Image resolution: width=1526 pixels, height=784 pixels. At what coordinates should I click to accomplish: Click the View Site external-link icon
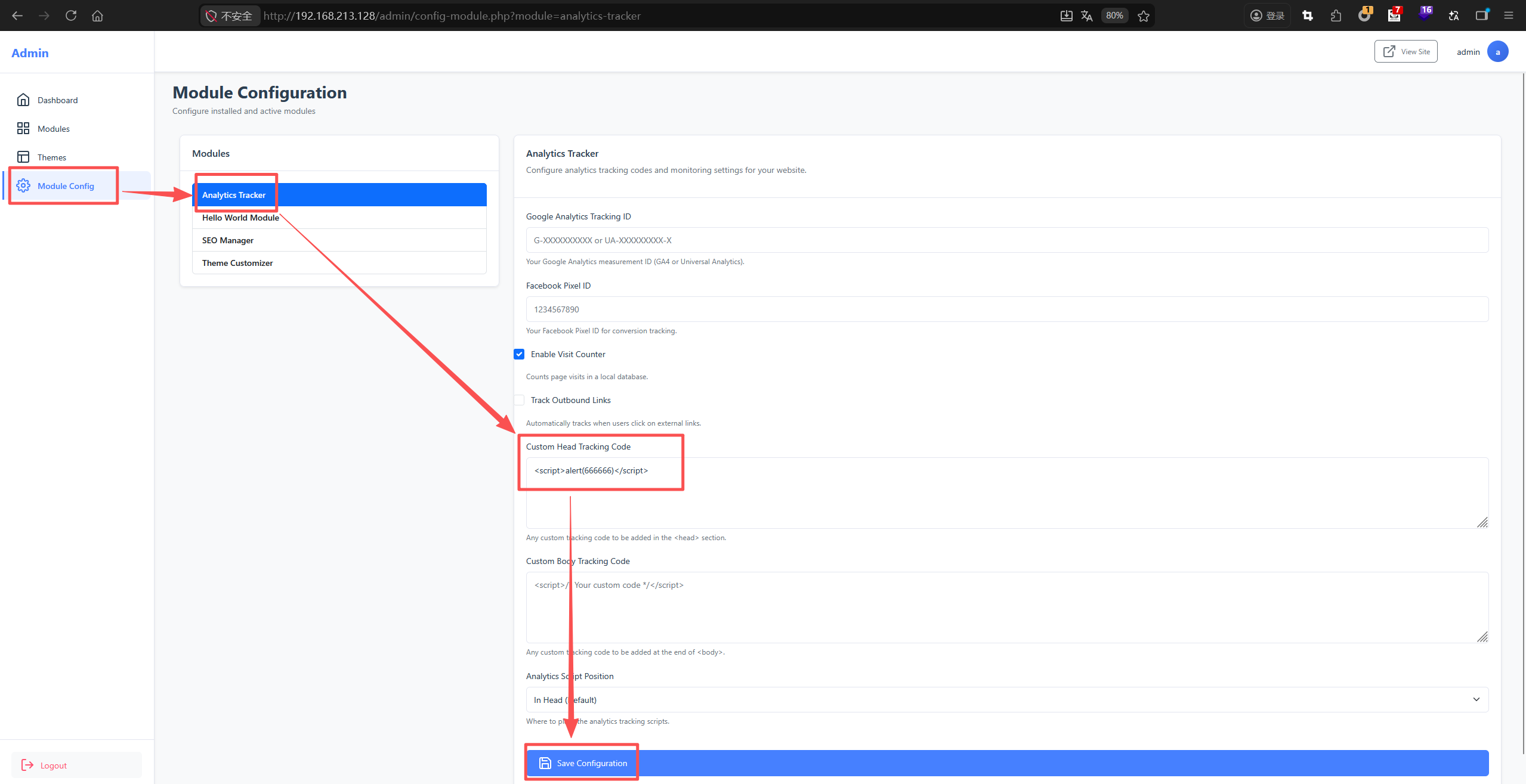pyautogui.click(x=1389, y=51)
